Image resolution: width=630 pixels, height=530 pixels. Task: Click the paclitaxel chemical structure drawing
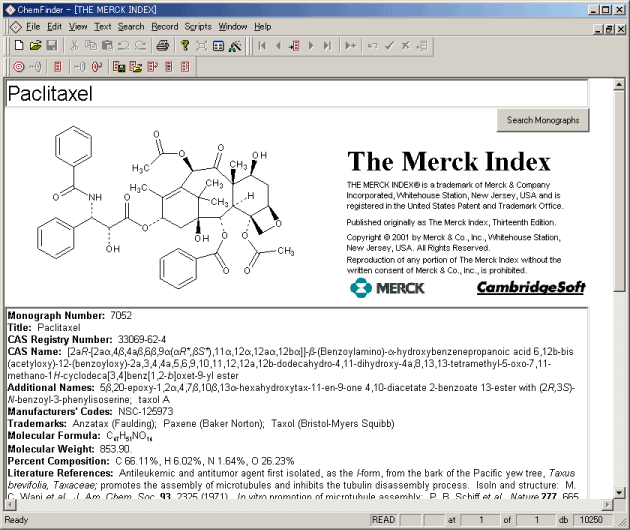(x=166, y=208)
